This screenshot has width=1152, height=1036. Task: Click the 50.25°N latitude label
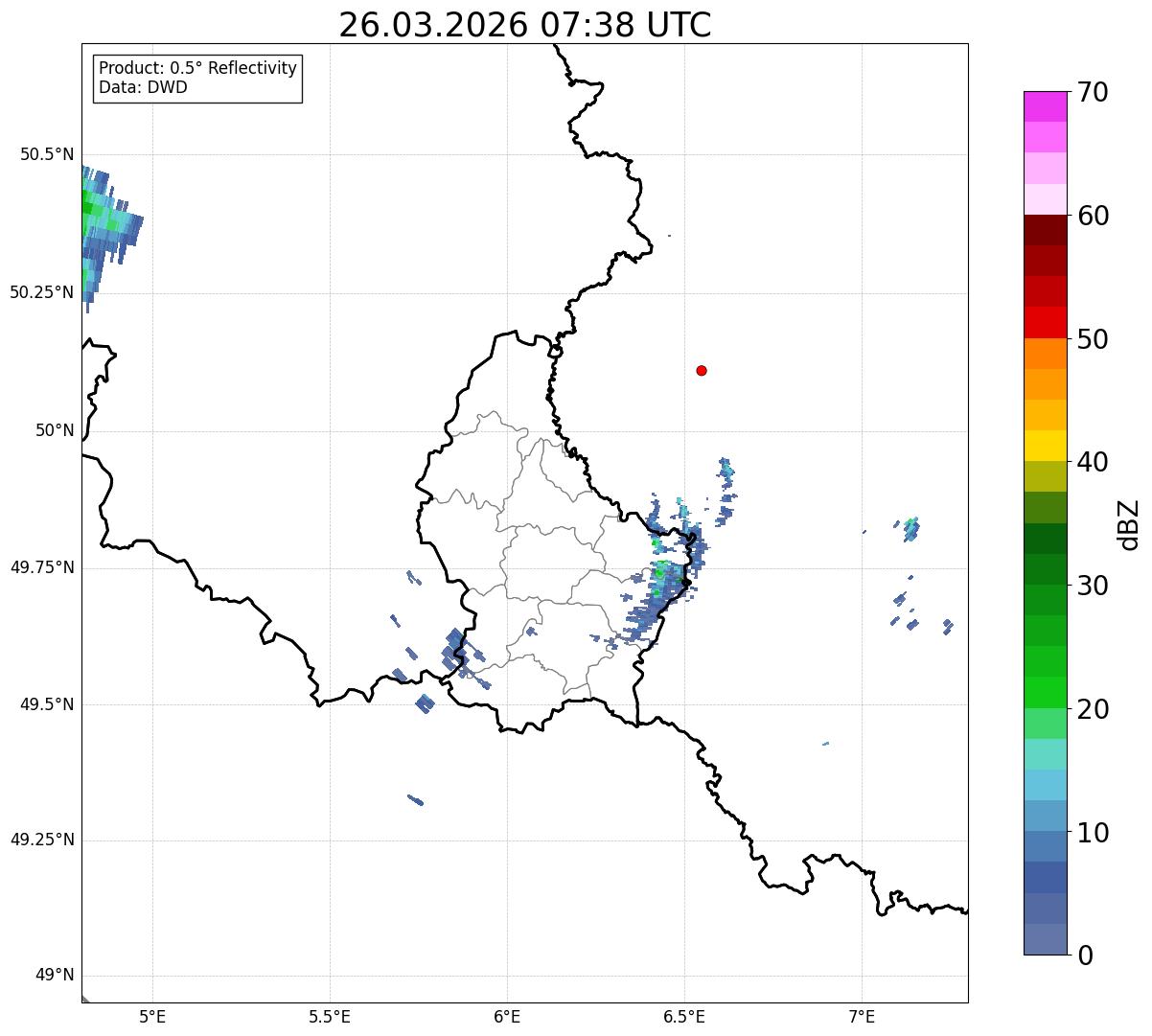42,292
